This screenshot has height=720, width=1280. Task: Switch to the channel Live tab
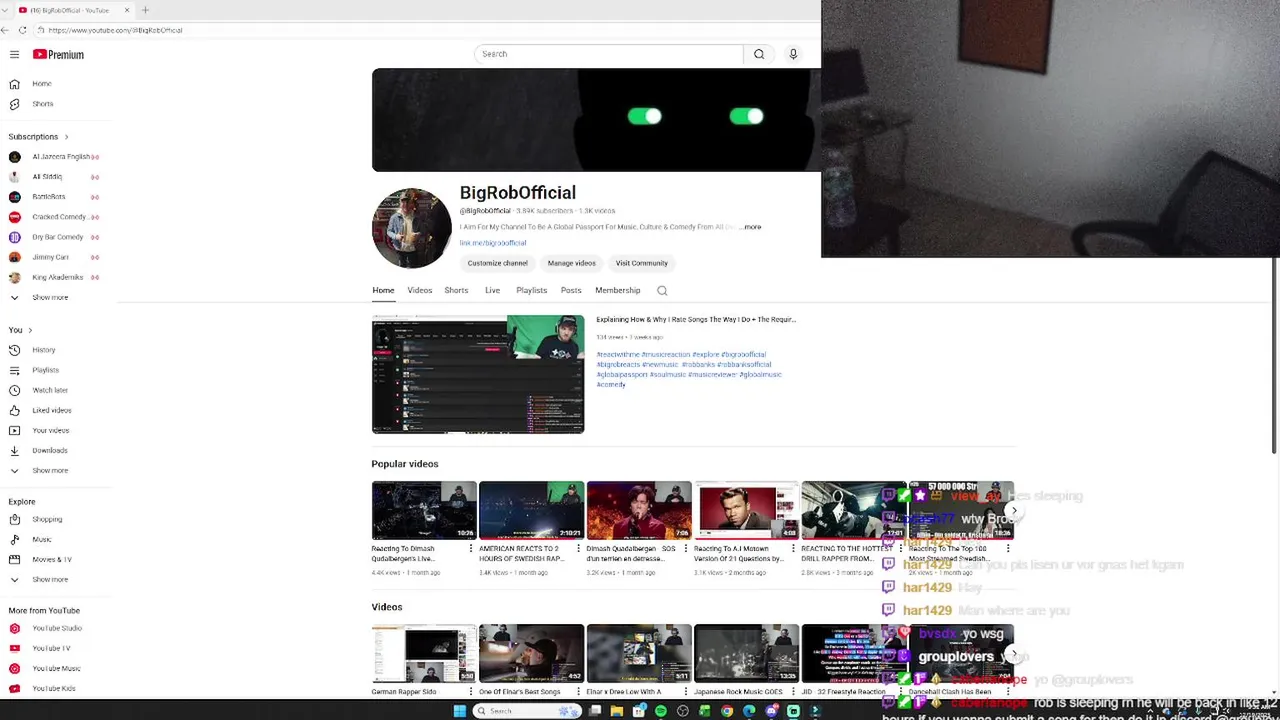coord(492,290)
